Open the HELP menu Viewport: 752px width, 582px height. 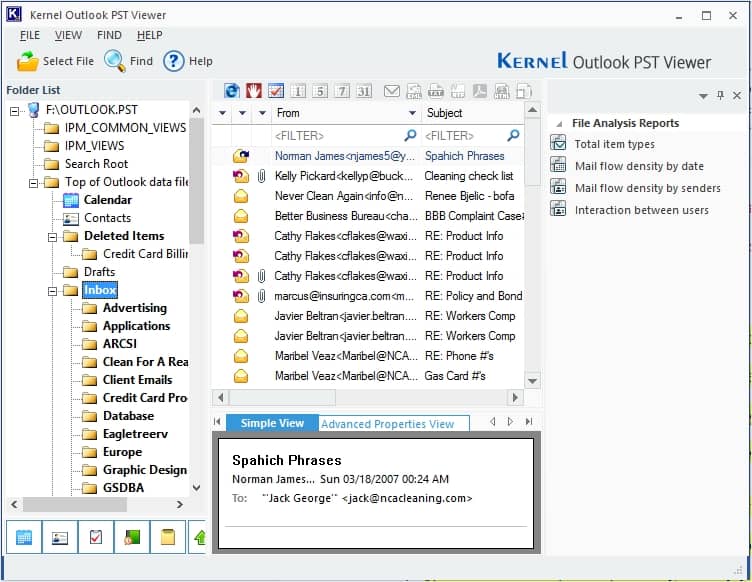click(x=150, y=35)
